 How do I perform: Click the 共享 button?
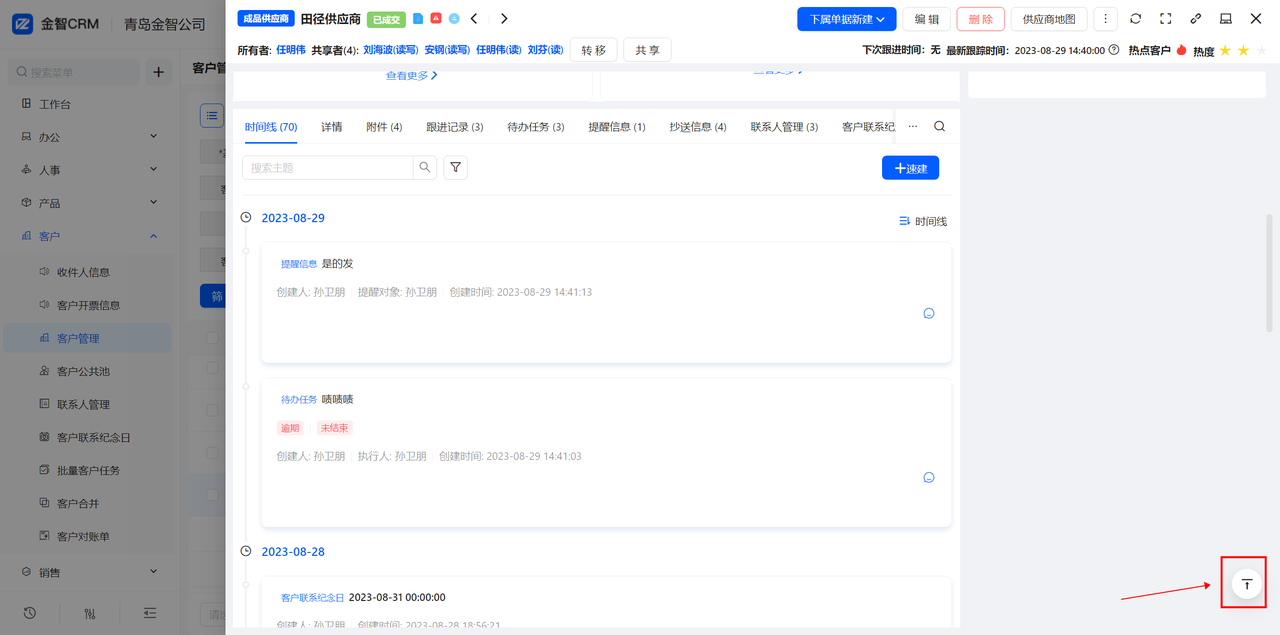coord(647,50)
